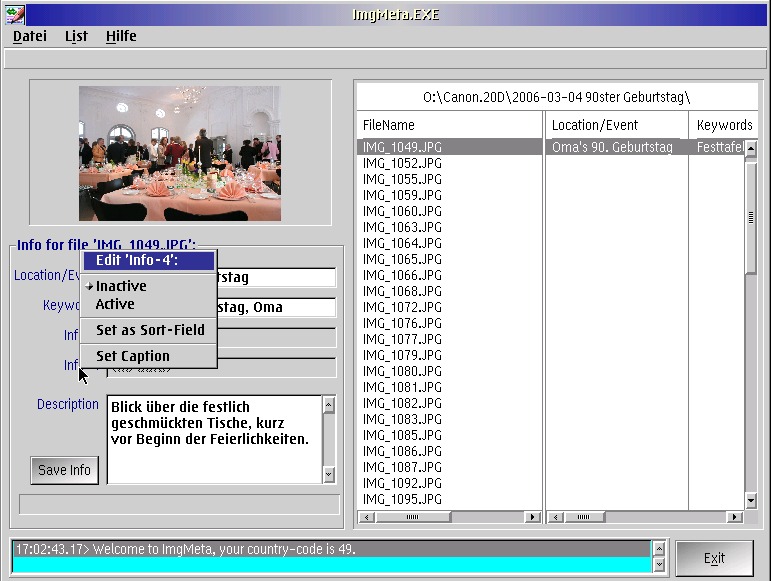Select file IMG_1065.JPG in list
The height and width of the screenshot is (581, 771).
tap(449, 259)
